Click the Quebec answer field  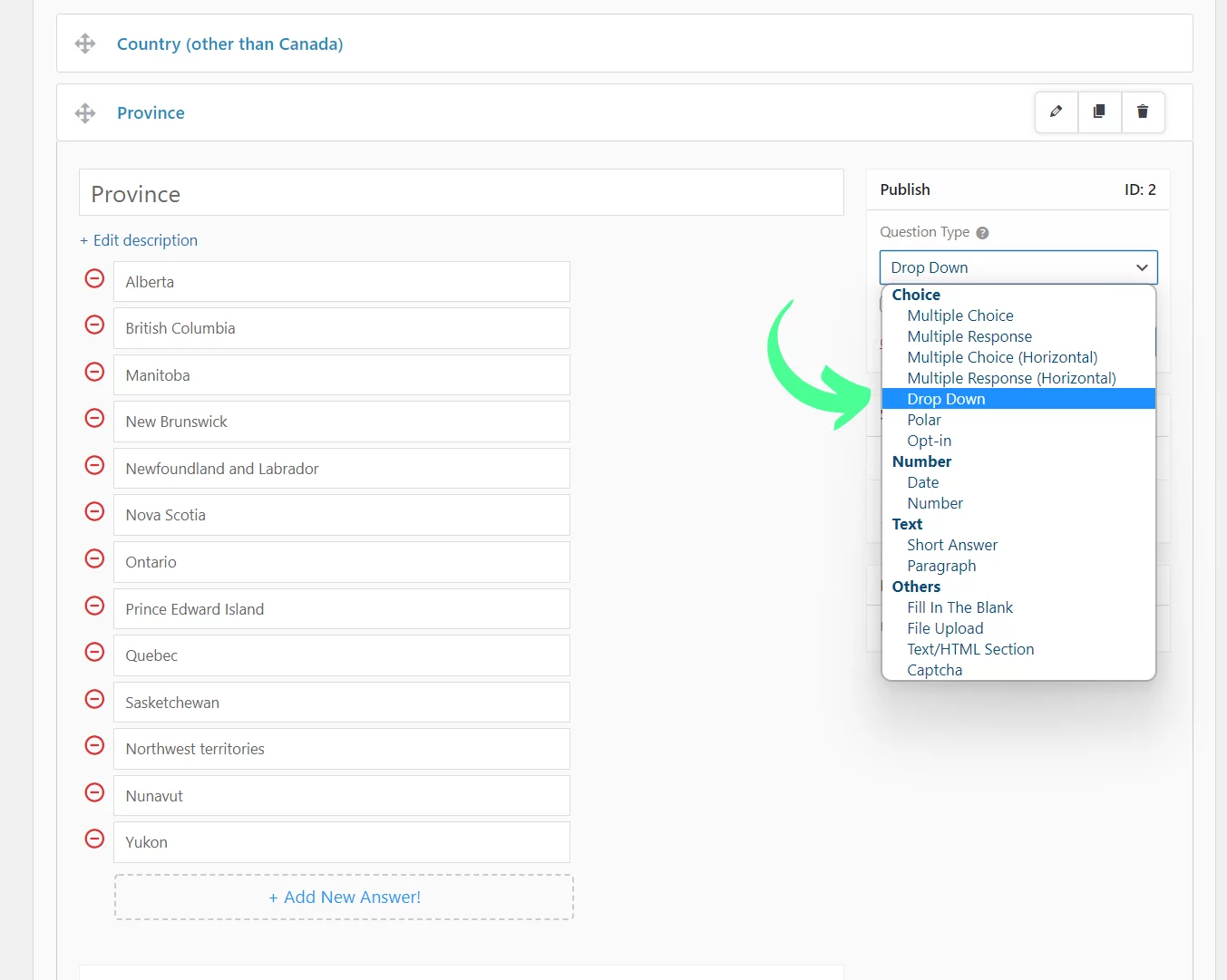click(x=342, y=655)
